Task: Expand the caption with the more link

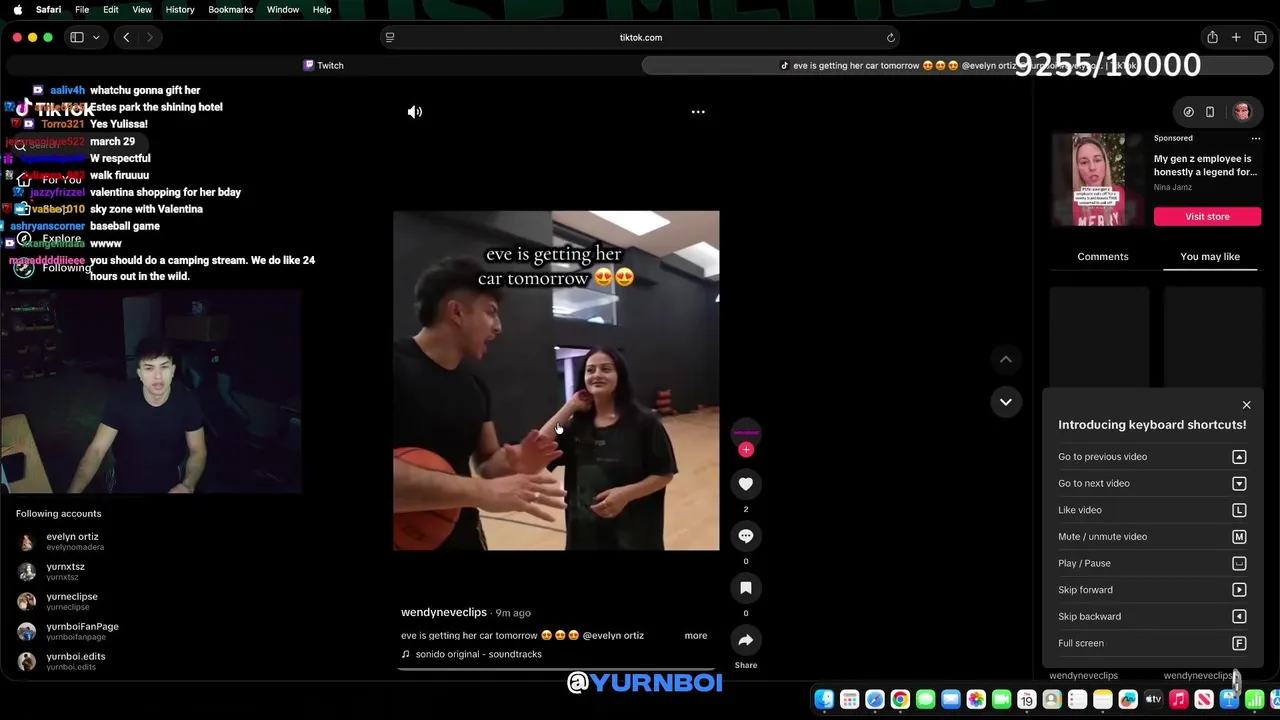Action: click(696, 636)
